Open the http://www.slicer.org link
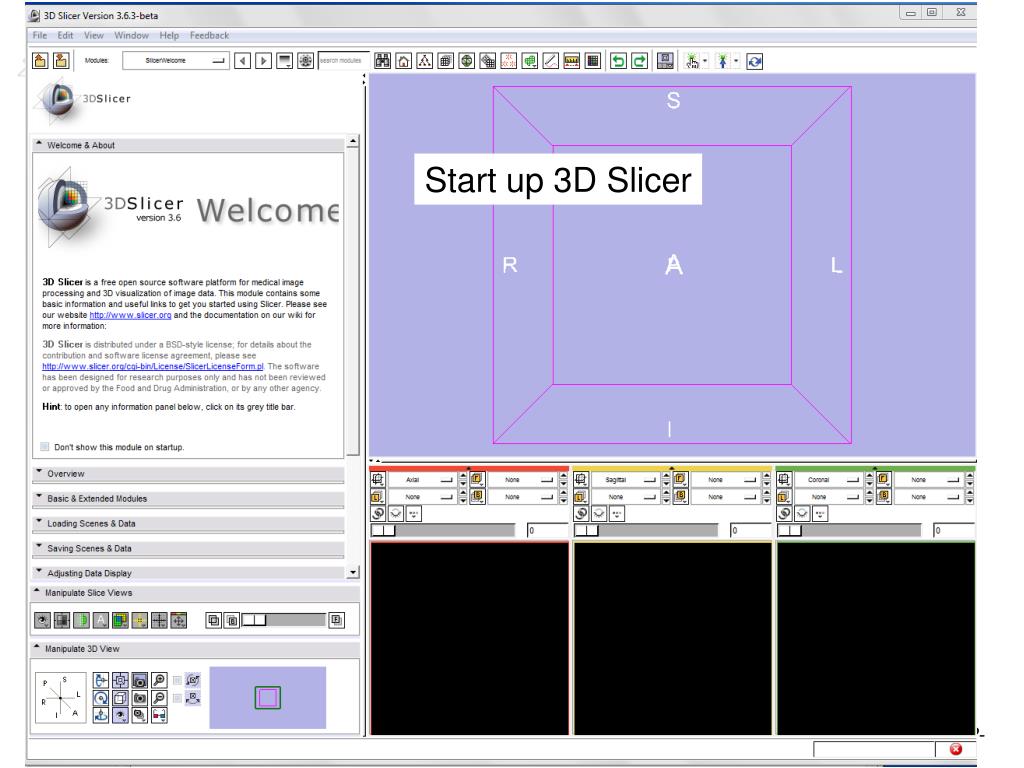 click(x=131, y=315)
